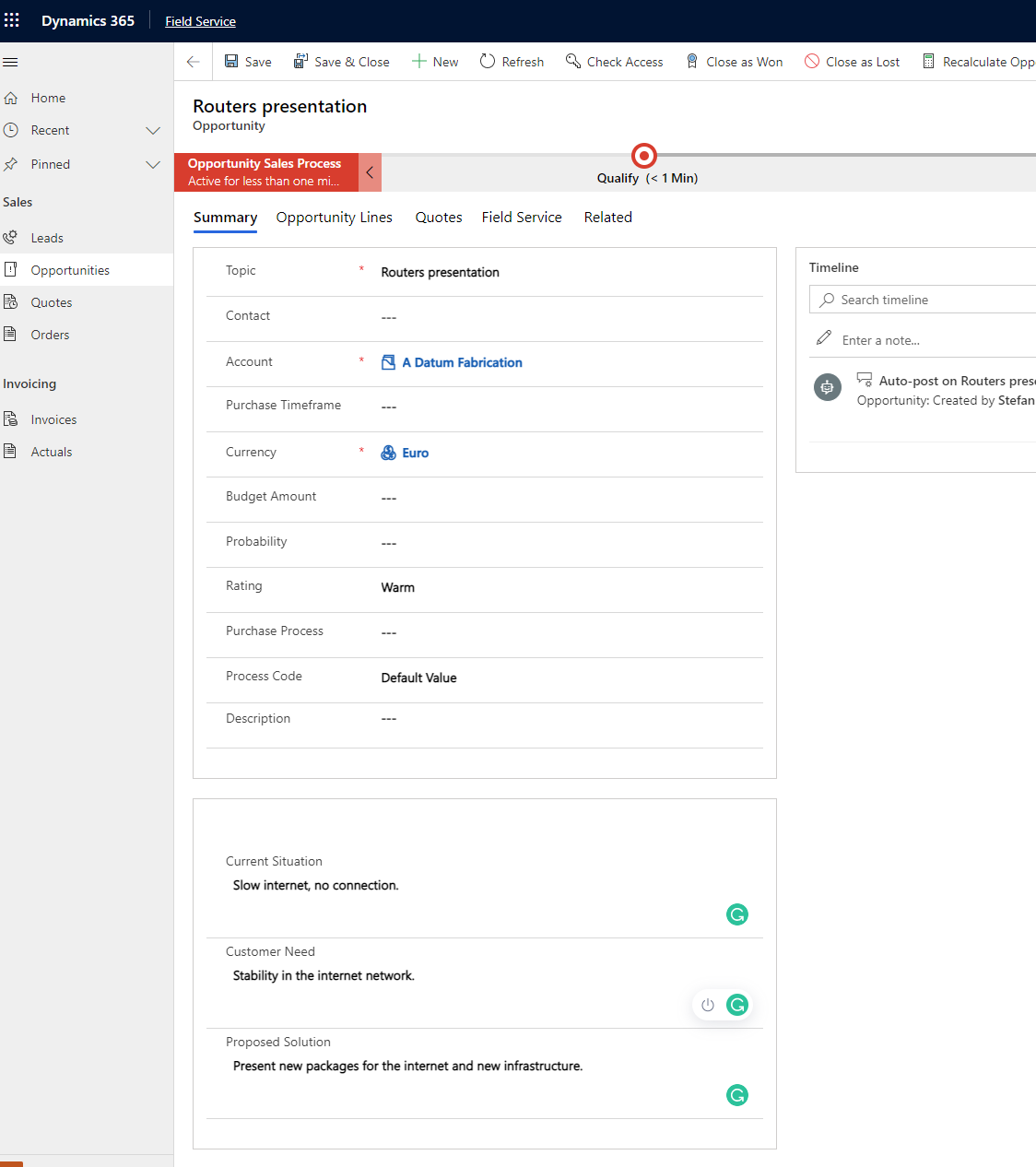Edit the Topic field value

(x=571, y=272)
